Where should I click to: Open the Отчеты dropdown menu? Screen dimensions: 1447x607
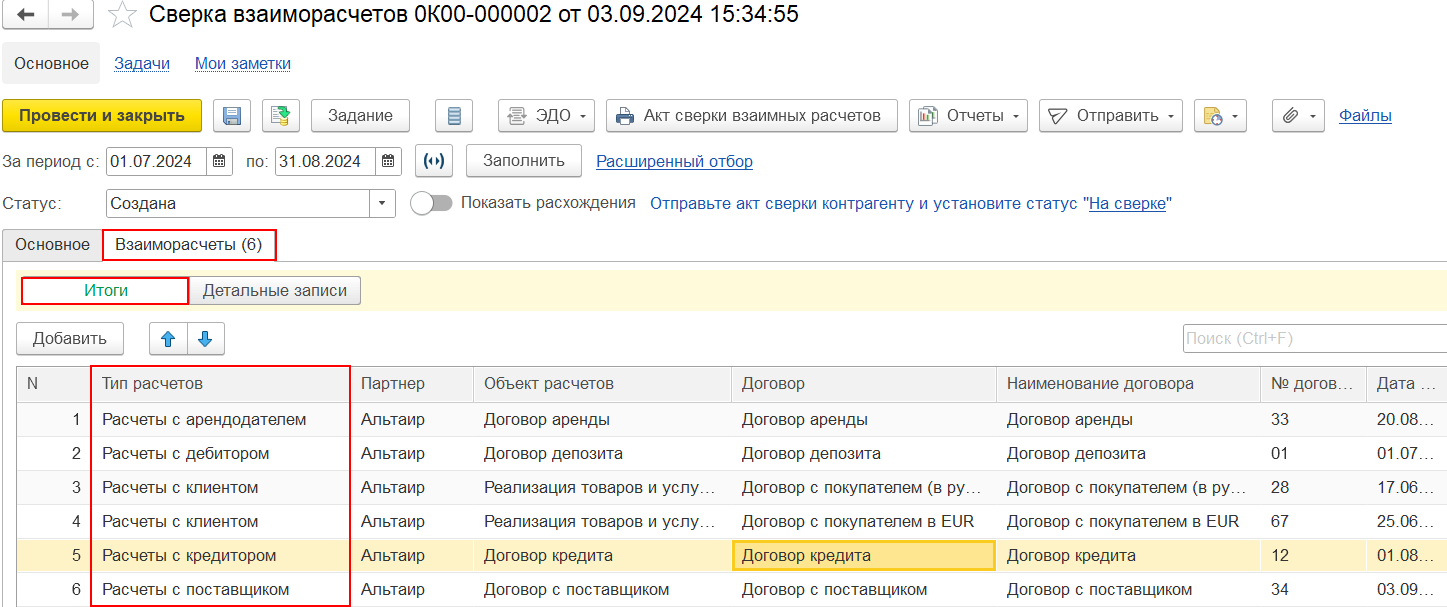pos(968,116)
